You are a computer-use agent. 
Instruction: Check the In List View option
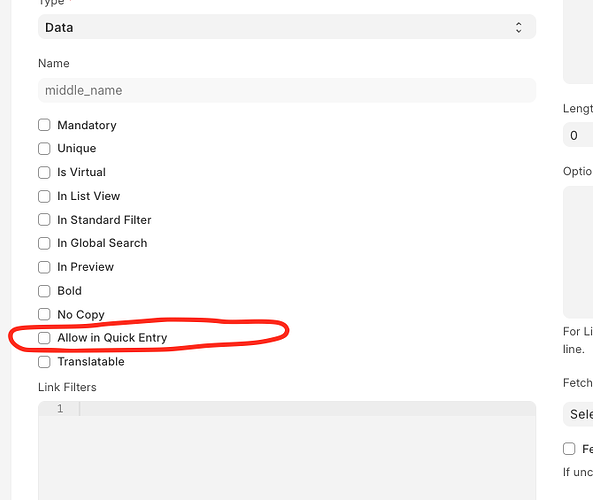(x=44, y=196)
